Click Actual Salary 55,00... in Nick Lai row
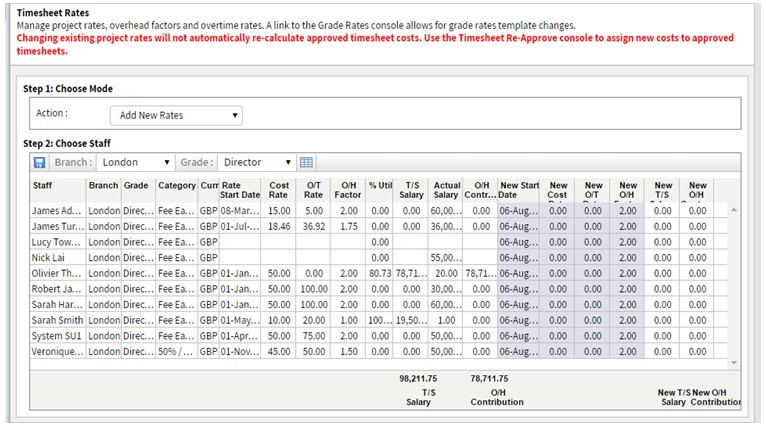Viewport: 766px width, 426px height. point(446,257)
